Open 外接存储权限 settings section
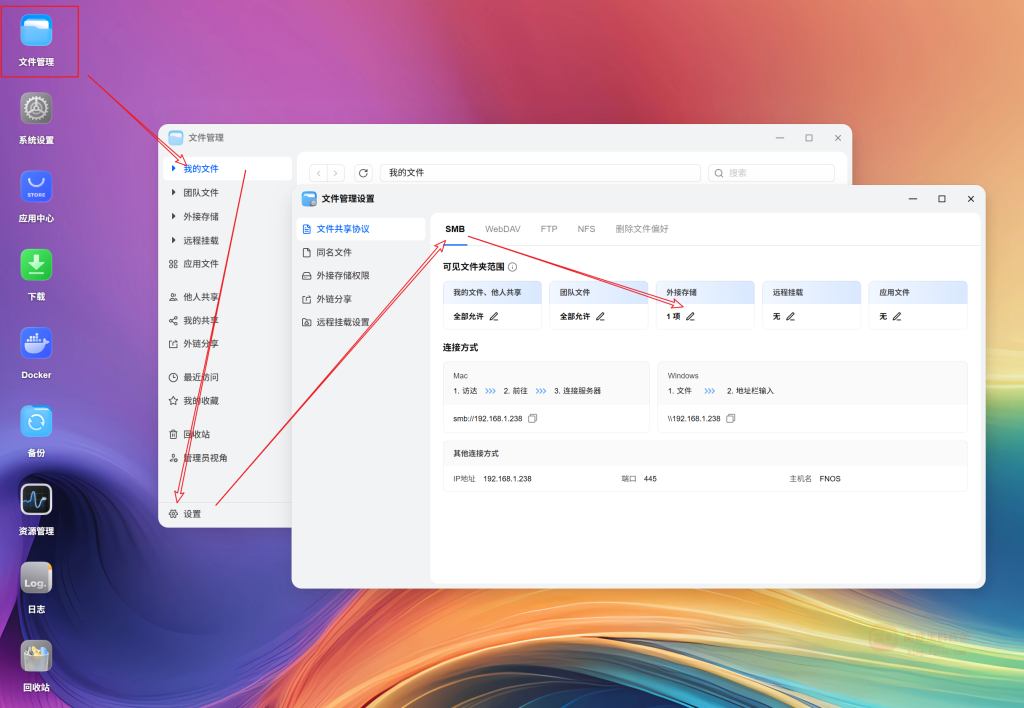 click(x=342, y=275)
